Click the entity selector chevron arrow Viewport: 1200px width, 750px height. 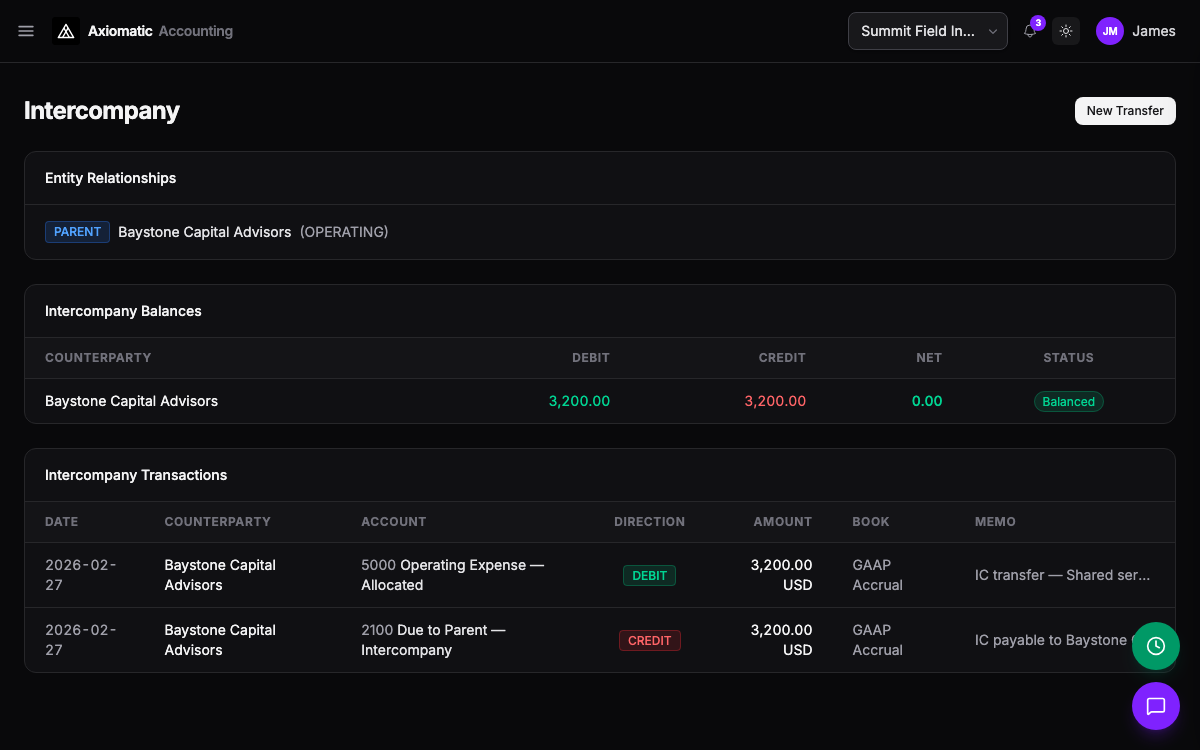992,31
